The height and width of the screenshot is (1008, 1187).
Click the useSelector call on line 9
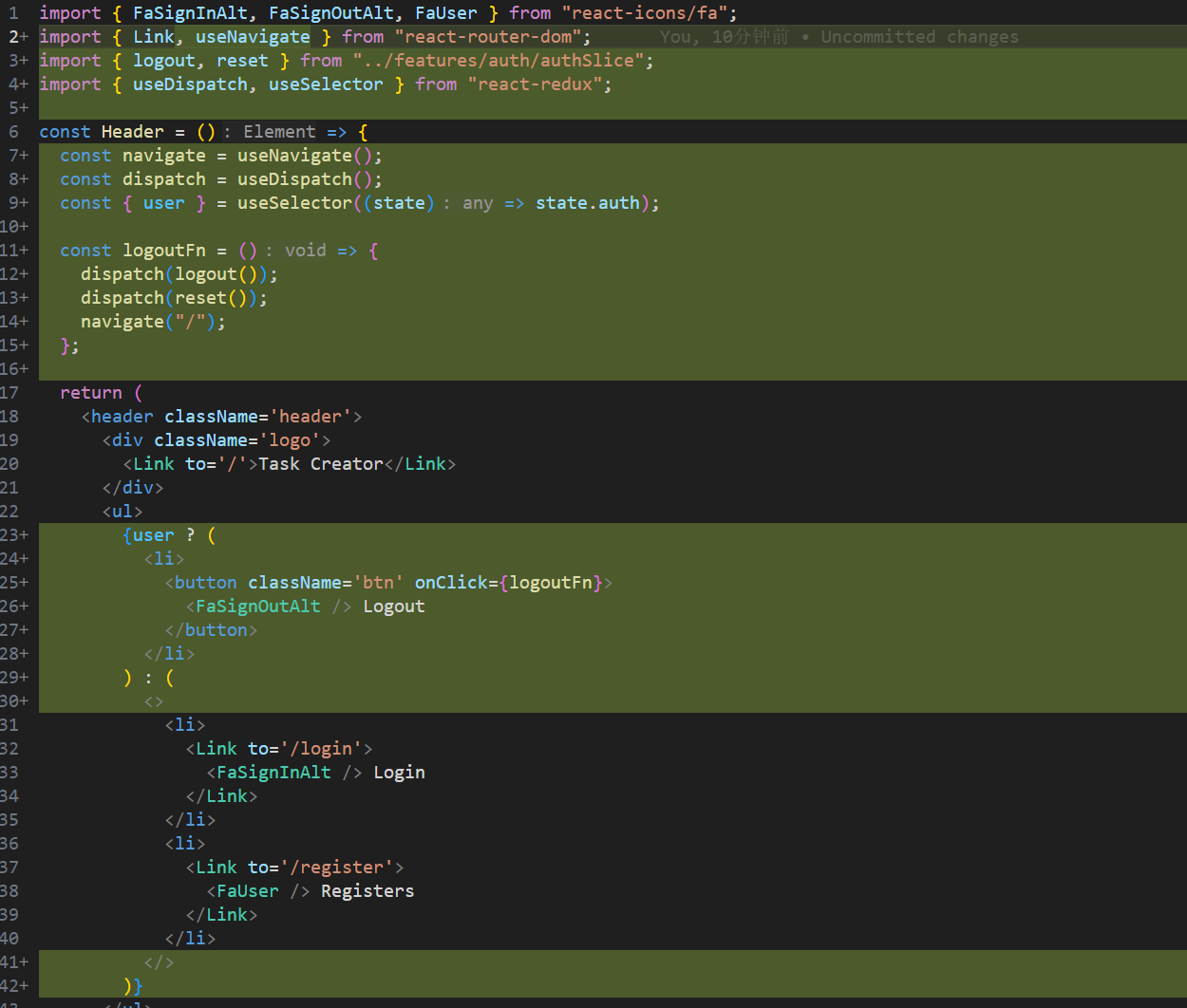[x=294, y=203]
